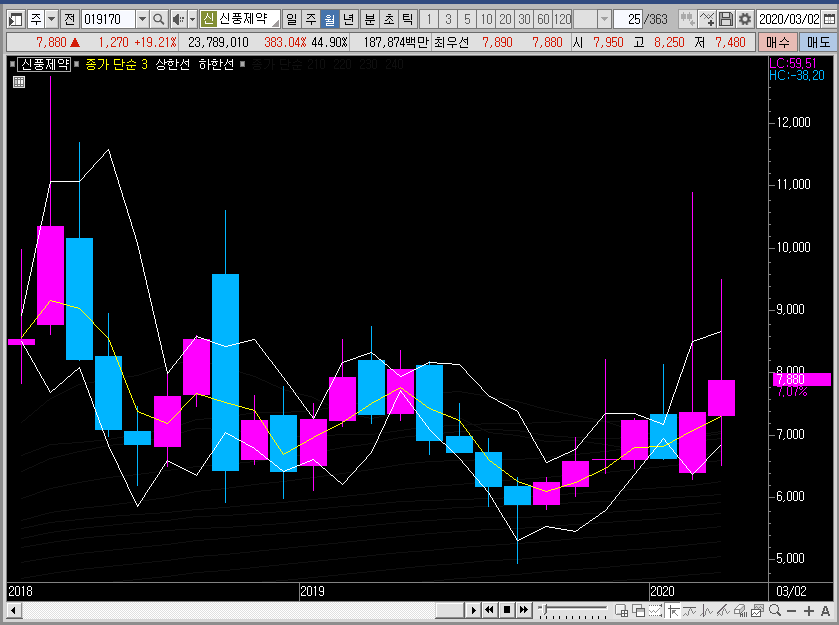Click the window-with-grid icon
The width and height of the screenshot is (839, 625).
[x=621, y=610]
